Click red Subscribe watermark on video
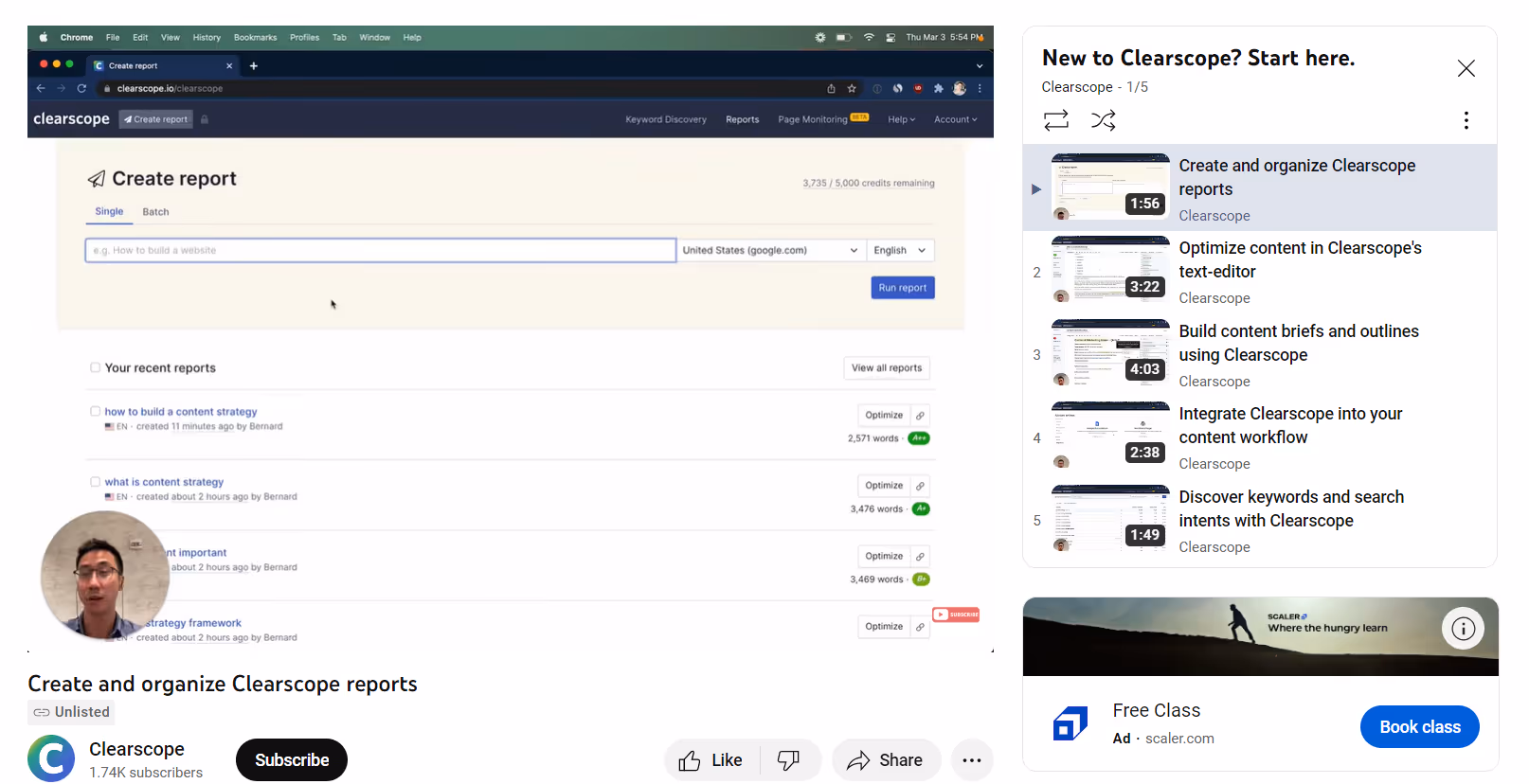 pos(956,615)
